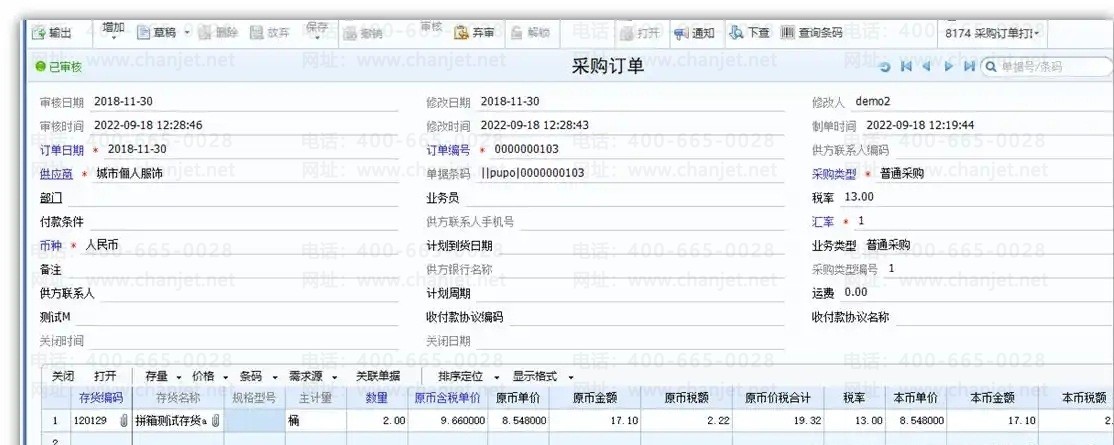1114x445 pixels.
Task: Click the 关闭 button above the grid
Action: tap(63, 377)
